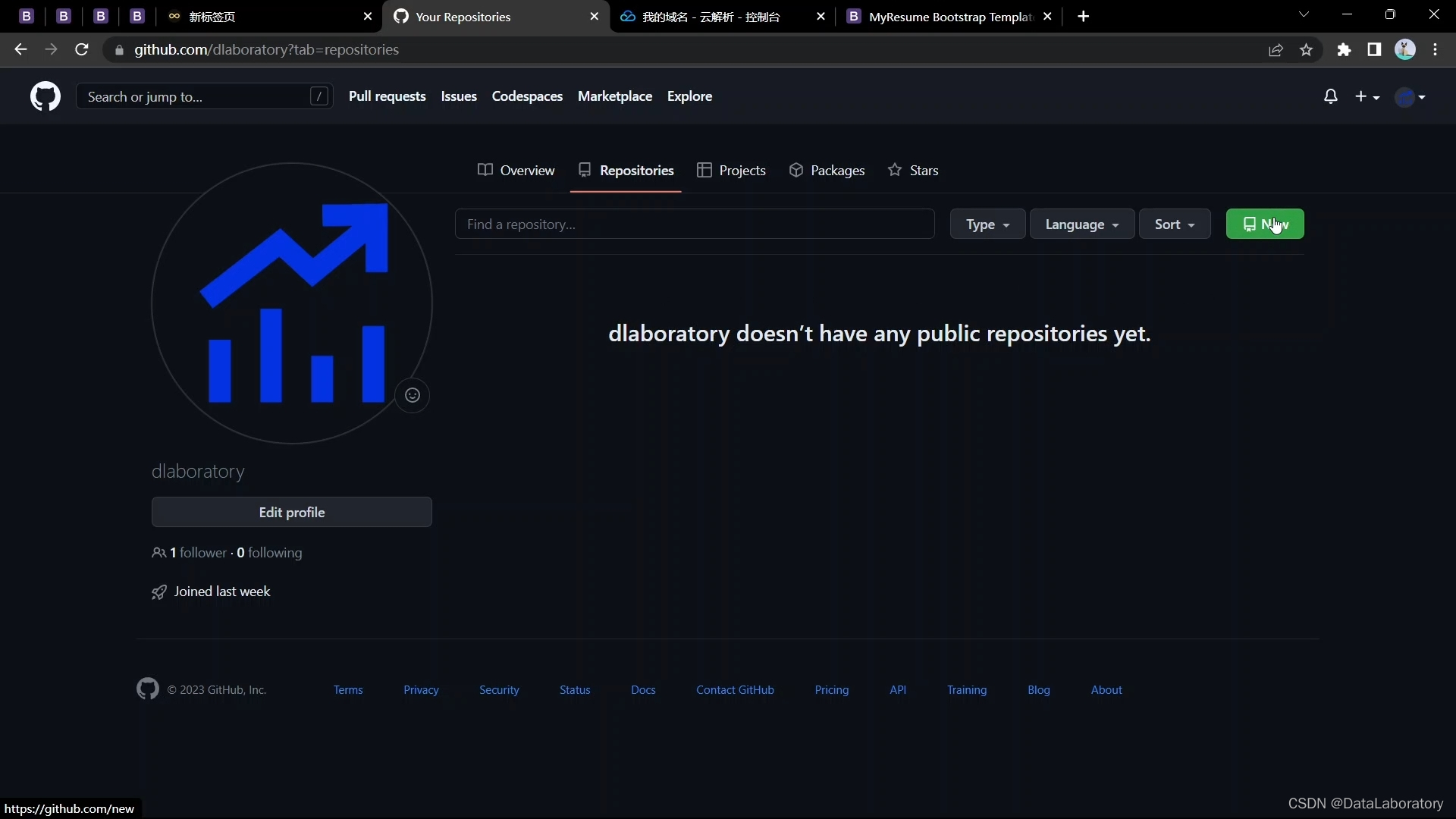Click the Find a repository search box
This screenshot has width=1456, height=819.
(695, 224)
